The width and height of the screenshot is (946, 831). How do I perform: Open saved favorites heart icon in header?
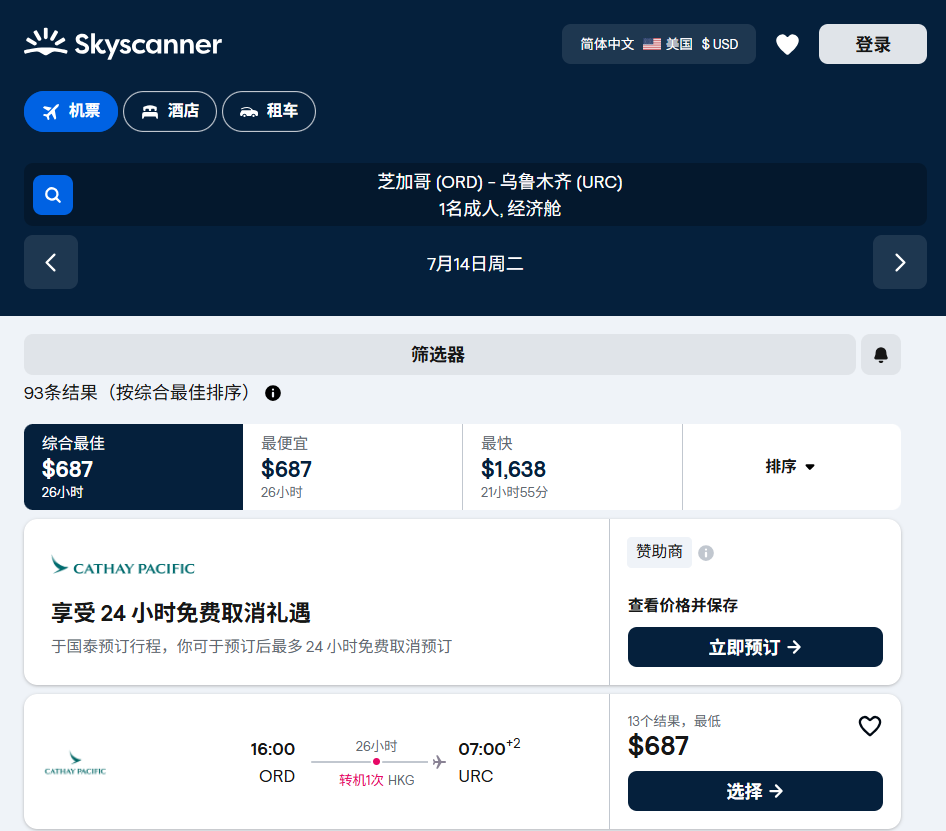click(788, 44)
